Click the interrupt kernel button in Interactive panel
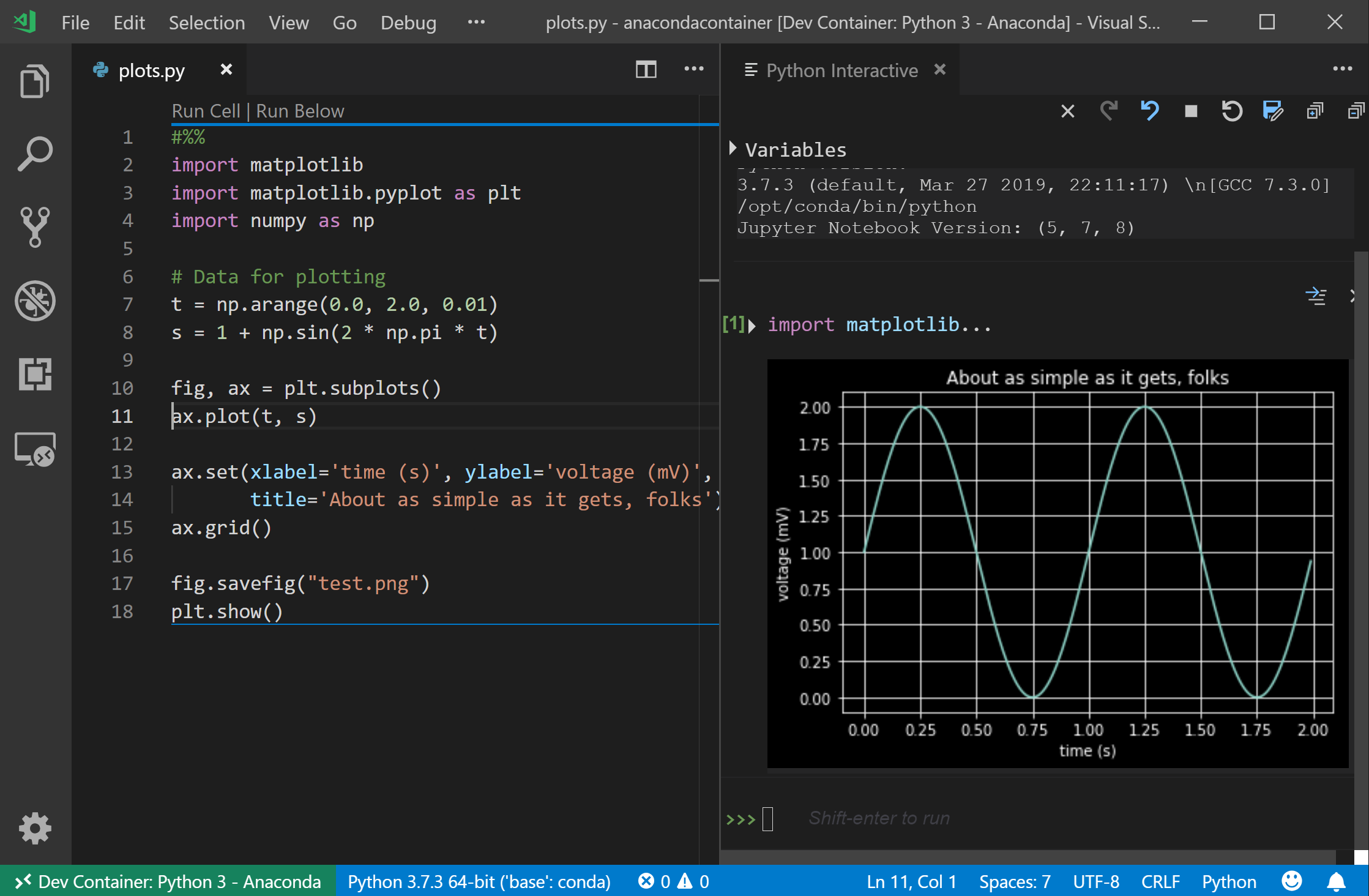 (1190, 111)
